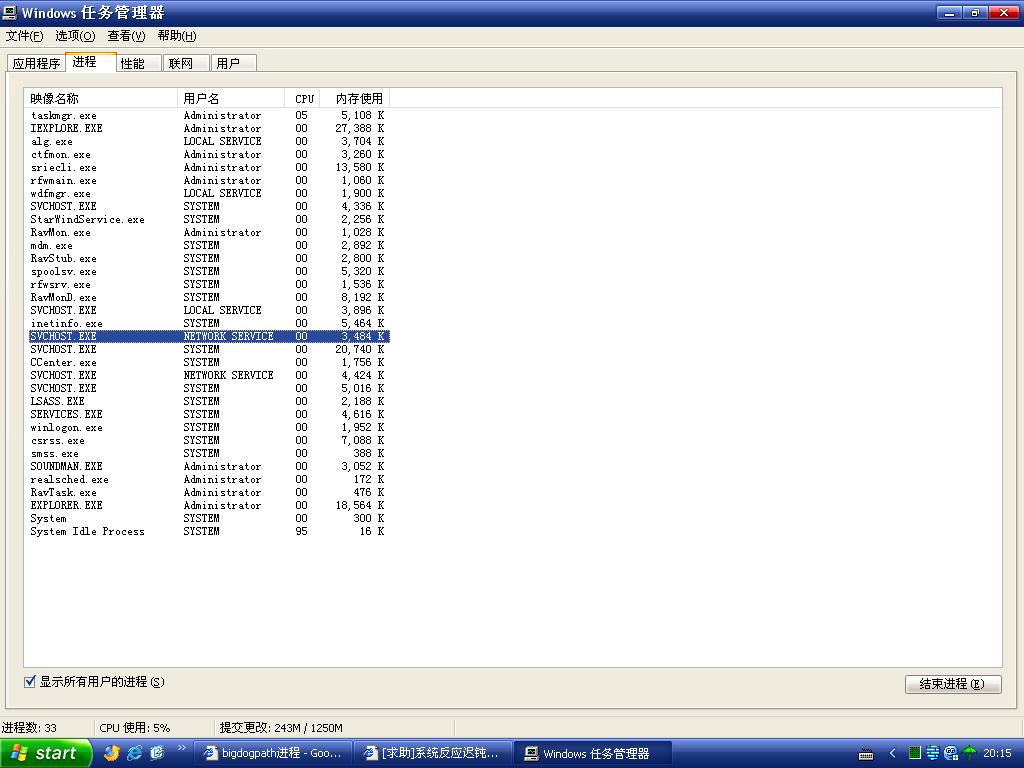Select RavTask.exe process row
This screenshot has height=768, width=1024.
209,493
